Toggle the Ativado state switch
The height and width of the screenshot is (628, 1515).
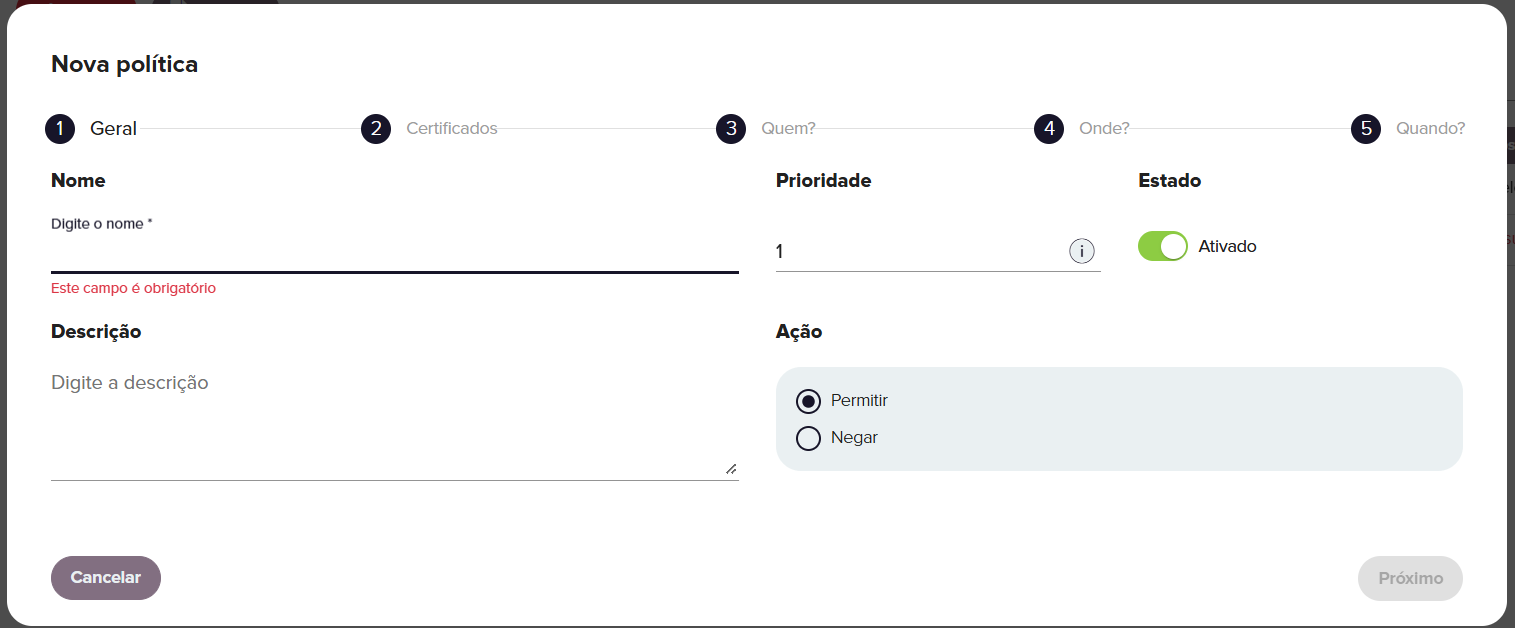1163,246
